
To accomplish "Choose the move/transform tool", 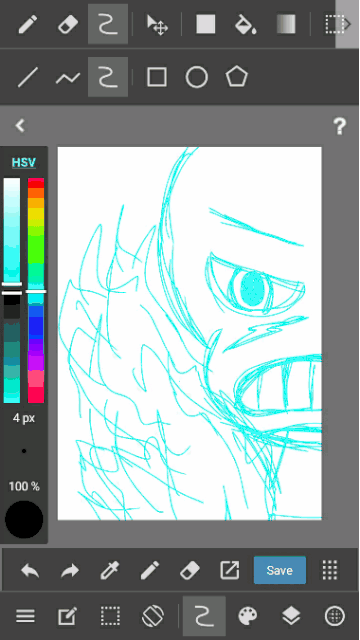I will coord(157,24).
